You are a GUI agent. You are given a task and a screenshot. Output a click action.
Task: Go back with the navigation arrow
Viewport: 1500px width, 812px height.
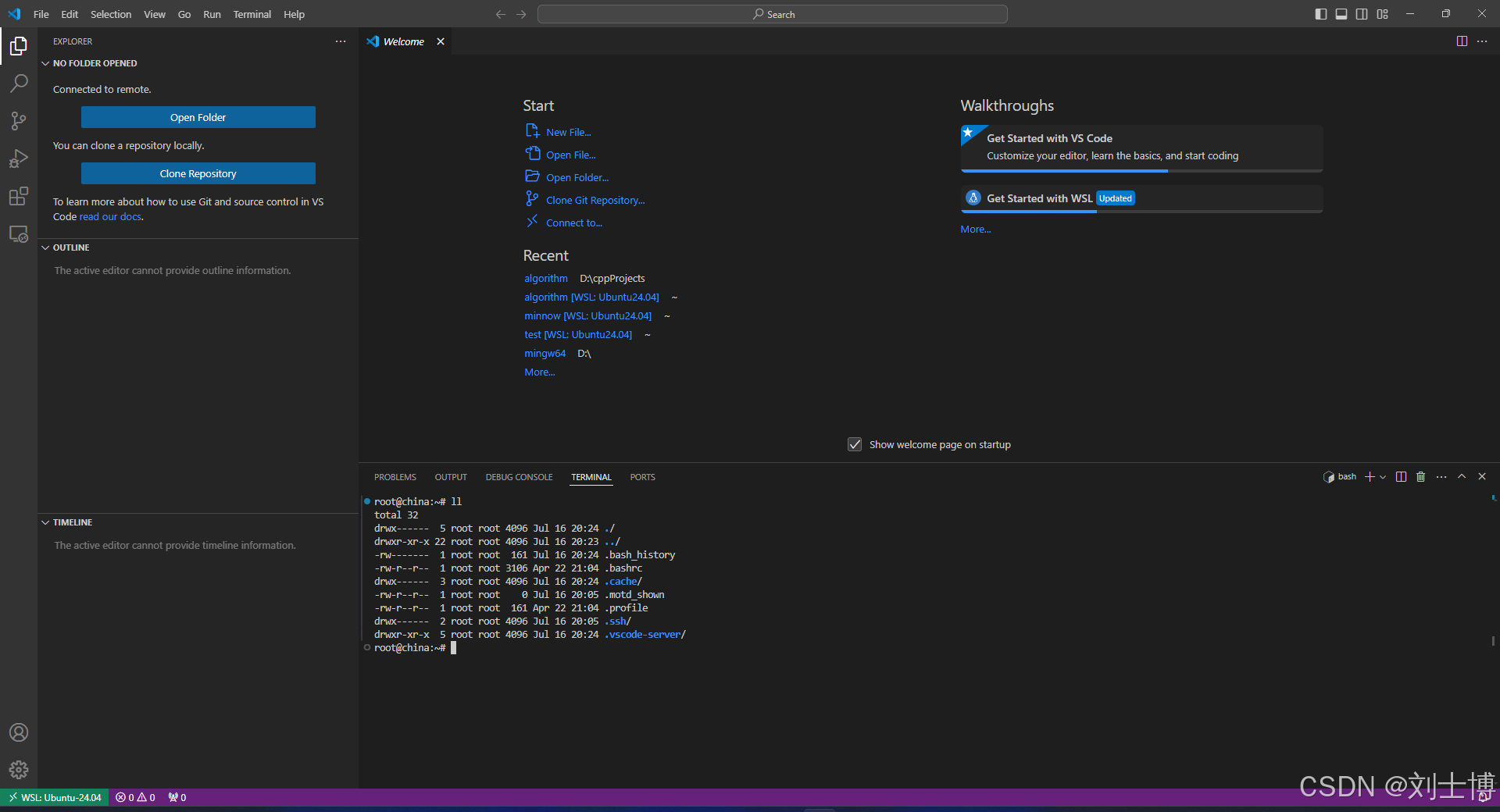tap(501, 14)
